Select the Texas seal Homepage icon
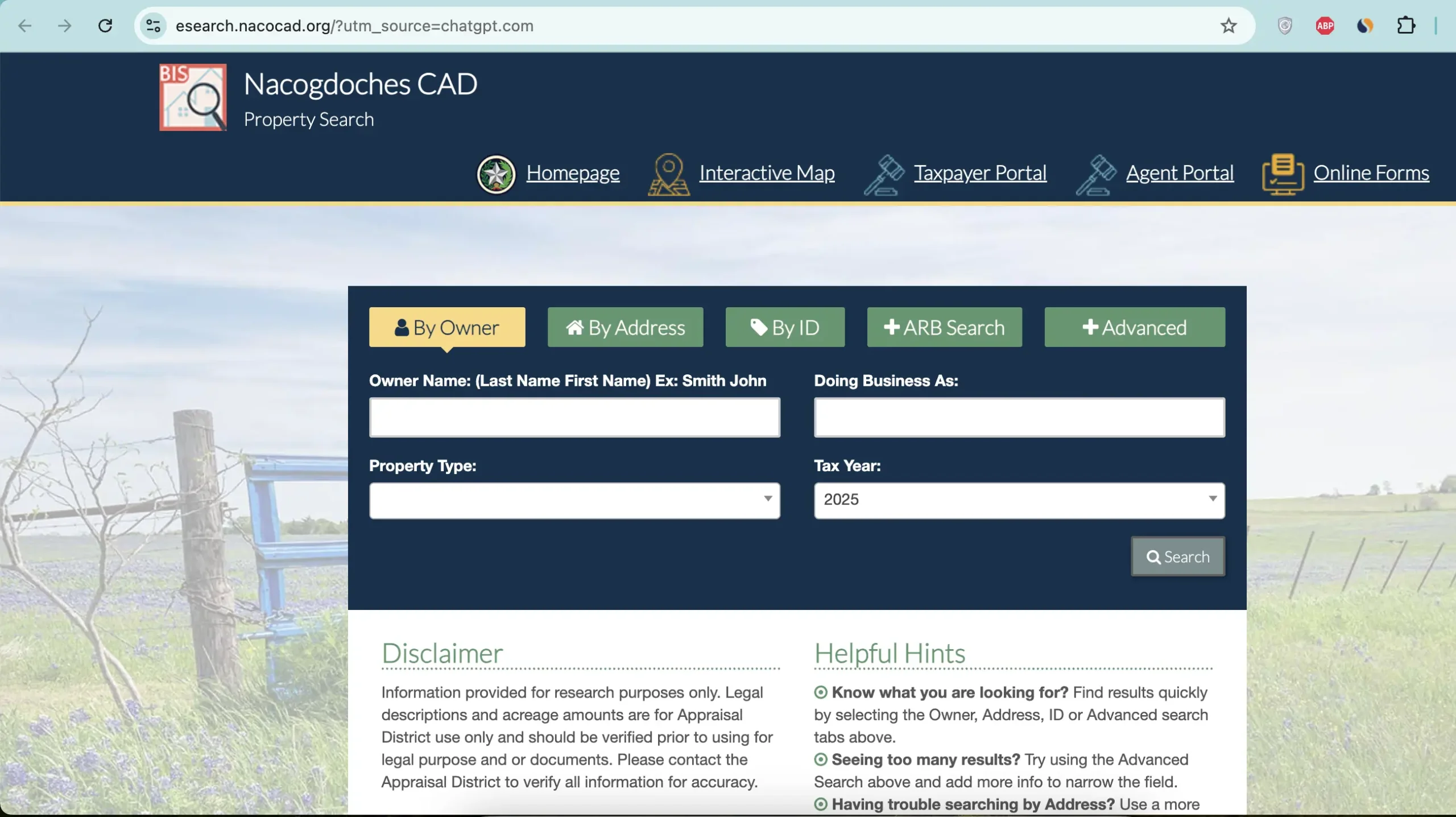 pos(496,174)
